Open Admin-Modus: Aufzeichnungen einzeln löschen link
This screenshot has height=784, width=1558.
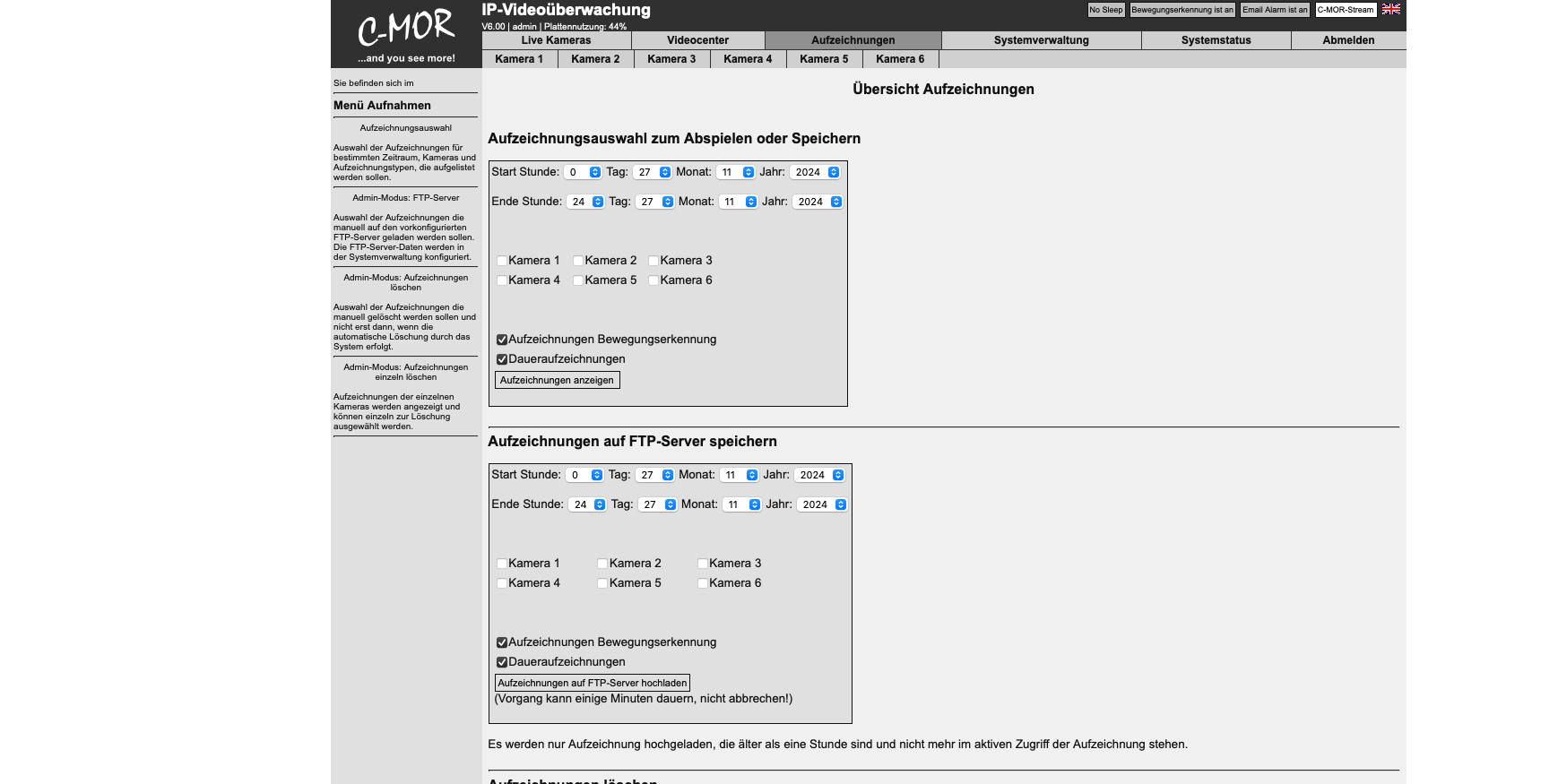pyautogui.click(x=406, y=372)
